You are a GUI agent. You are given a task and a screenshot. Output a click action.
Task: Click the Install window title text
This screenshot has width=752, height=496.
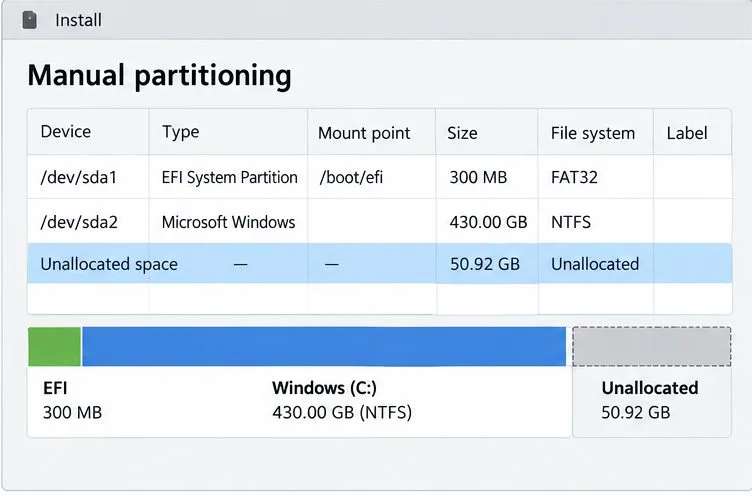(x=78, y=20)
